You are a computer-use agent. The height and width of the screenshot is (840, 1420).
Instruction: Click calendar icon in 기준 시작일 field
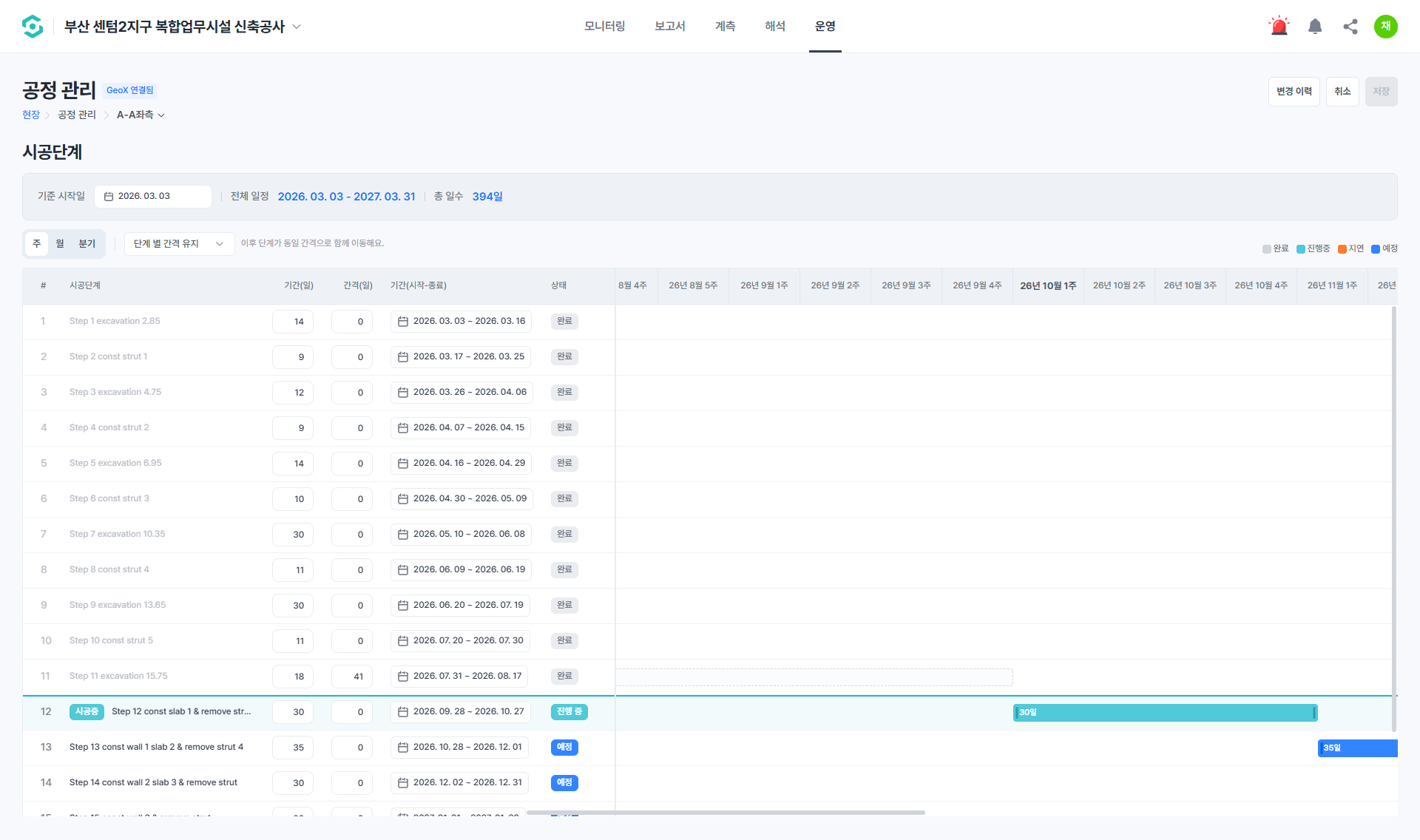(x=109, y=197)
